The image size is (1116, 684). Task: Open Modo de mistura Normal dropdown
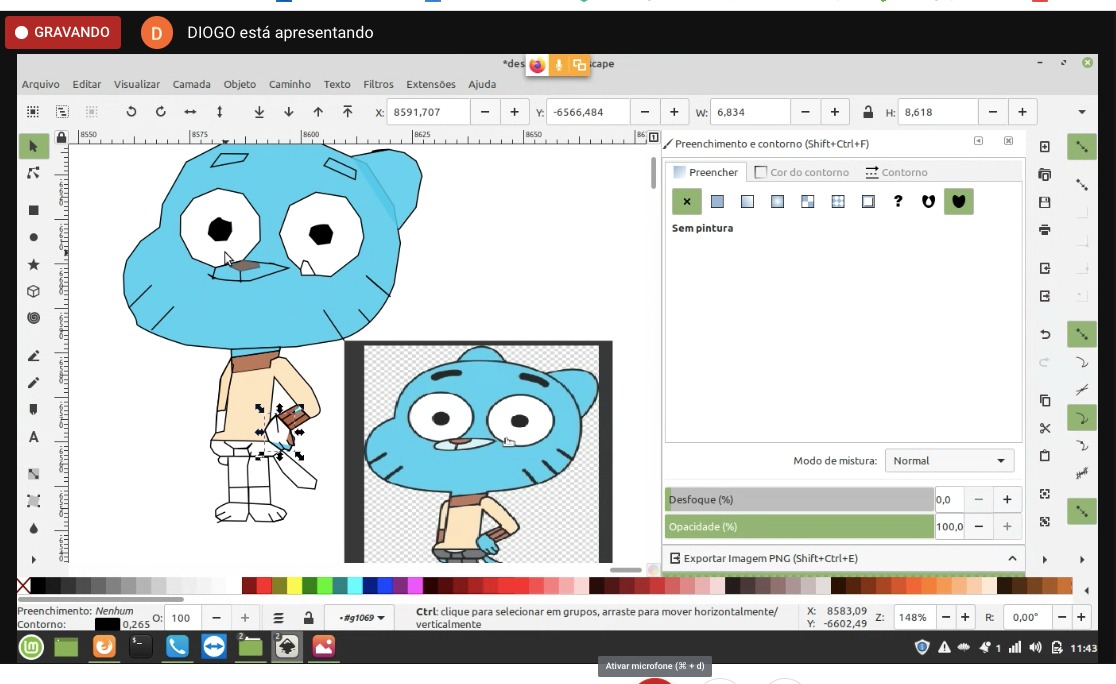point(949,461)
